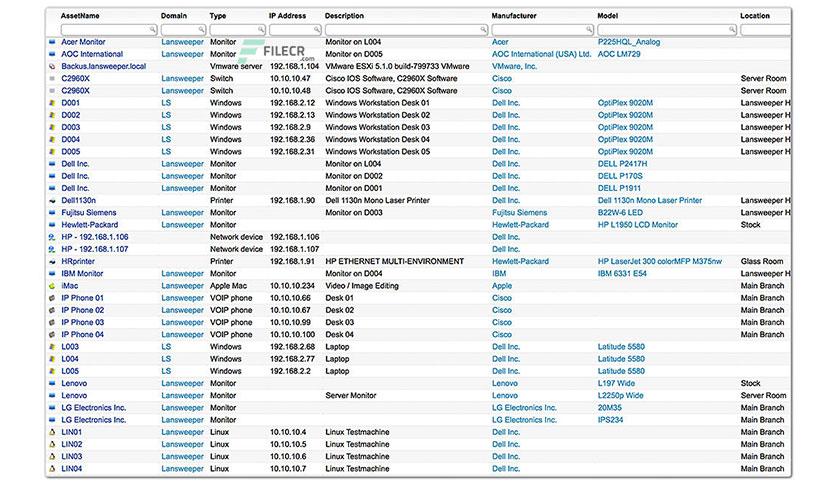Viewport: 836px width, 484px height.
Task: Click the search magnifier in the Model filter
Action: (x=732, y=30)
